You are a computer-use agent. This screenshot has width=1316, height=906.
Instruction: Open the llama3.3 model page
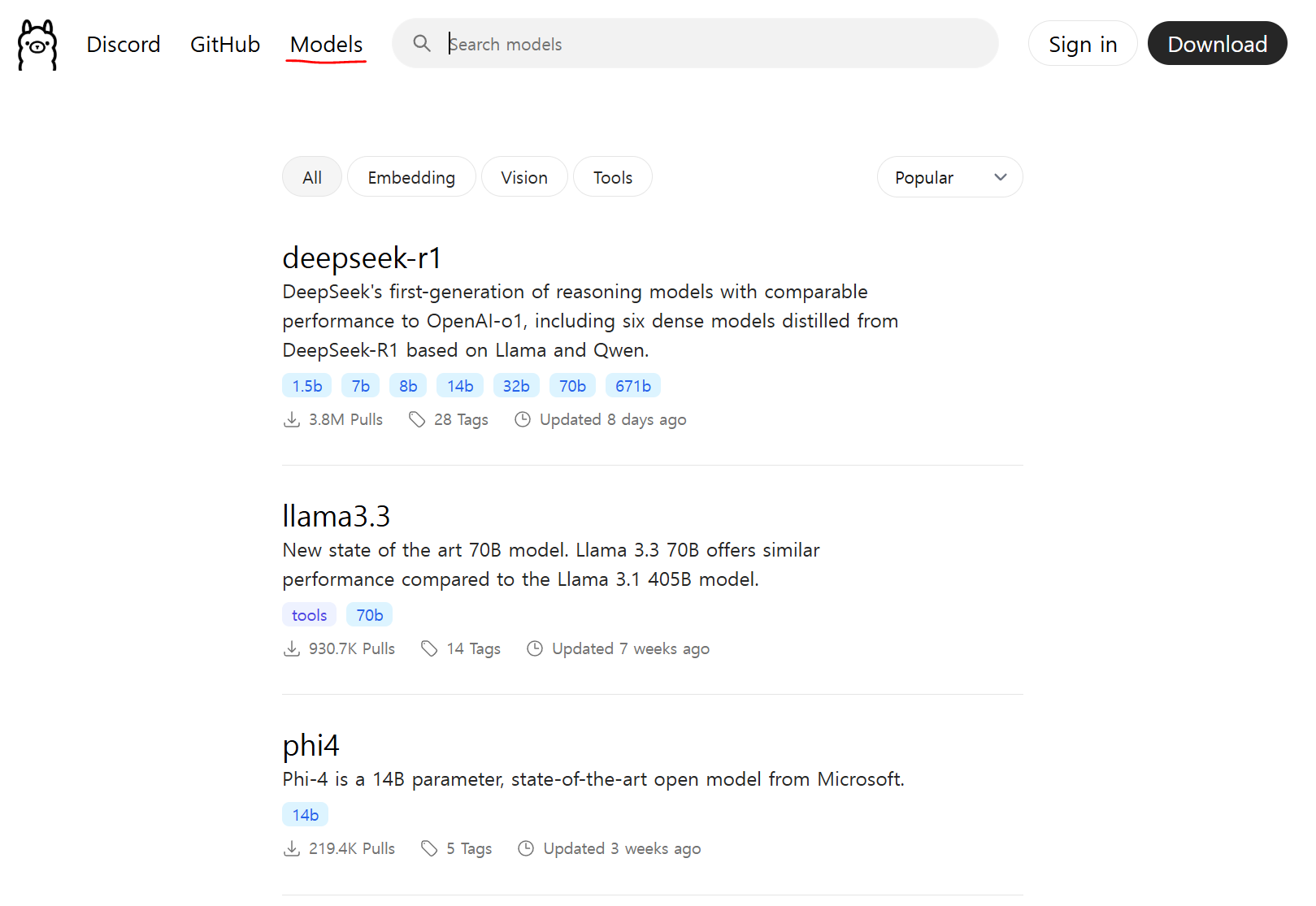337,516
